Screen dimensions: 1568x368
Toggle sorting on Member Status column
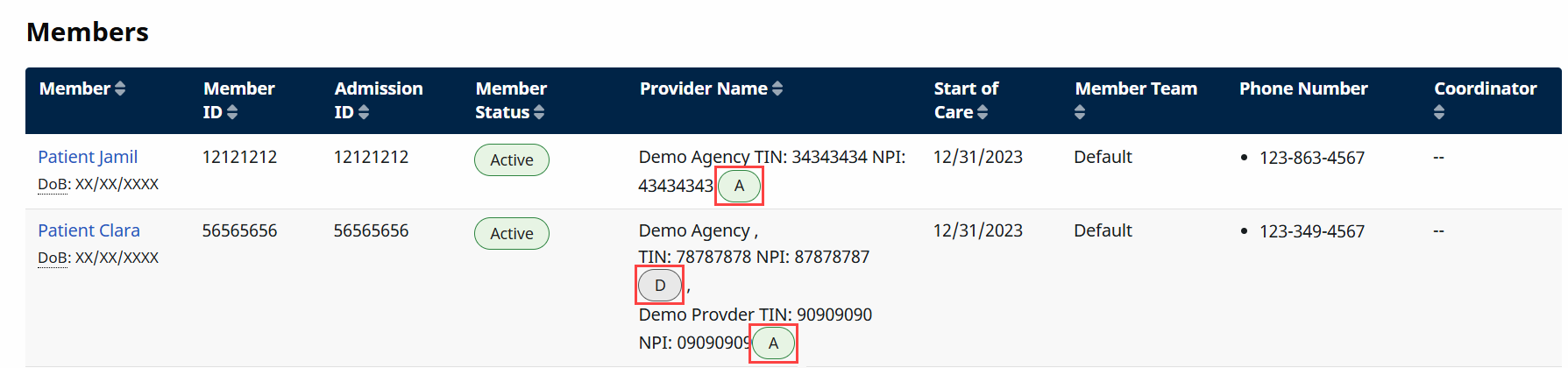[x=539, y=112]
